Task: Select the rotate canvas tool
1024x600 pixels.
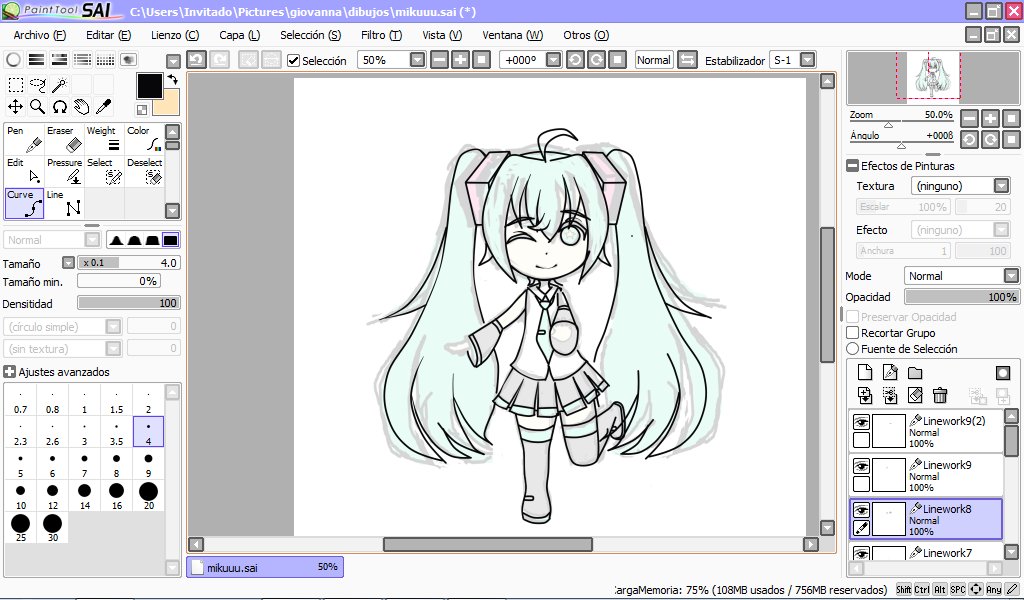Action: click(59, 106)
